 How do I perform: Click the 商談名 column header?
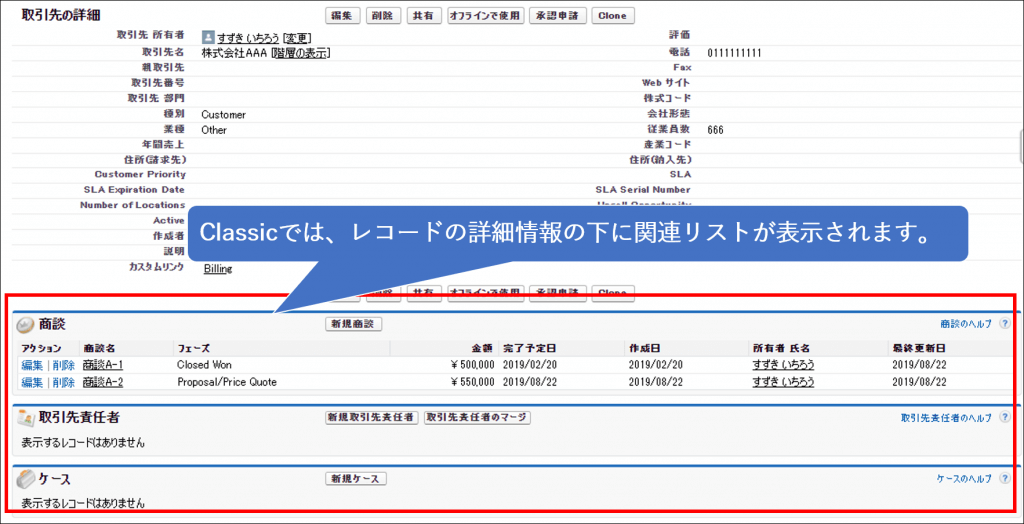click(99, 348)
